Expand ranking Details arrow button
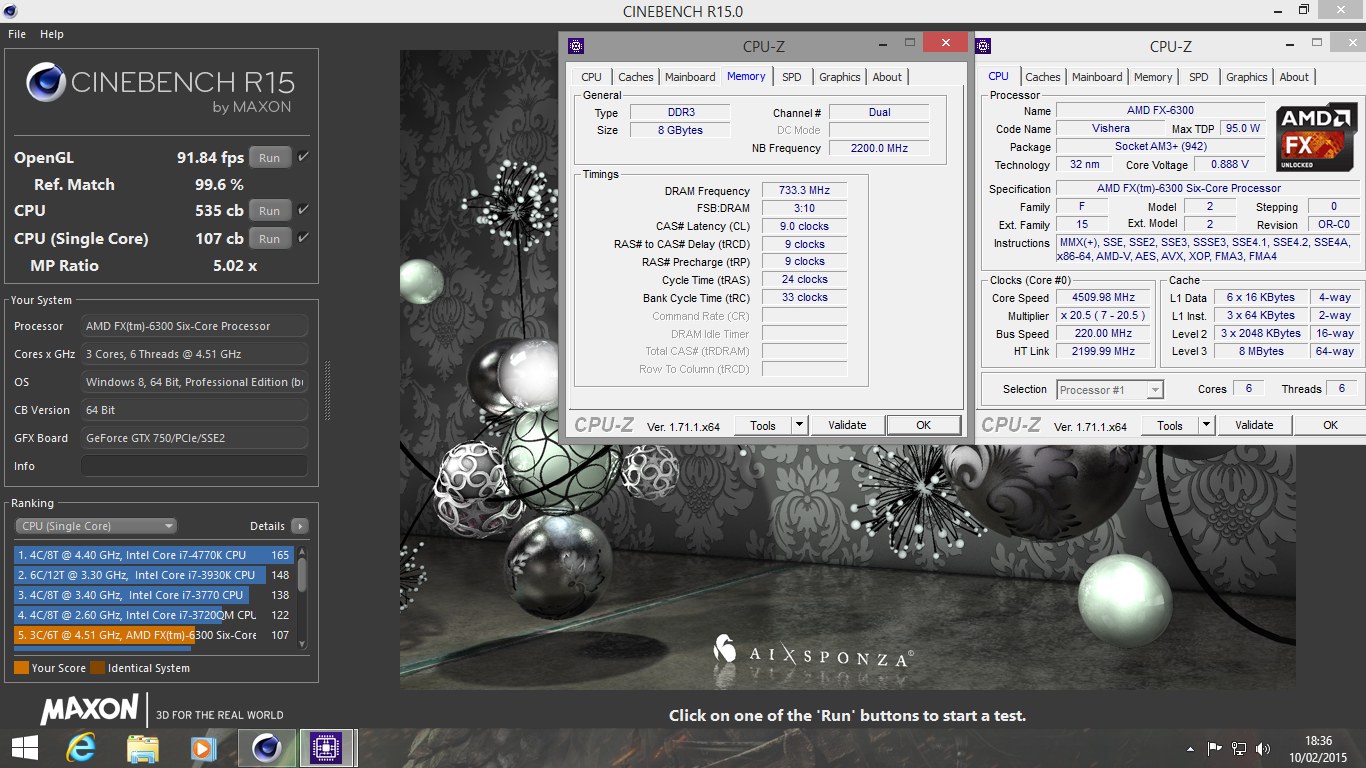The image size is (1366, 768). (300, 526)
